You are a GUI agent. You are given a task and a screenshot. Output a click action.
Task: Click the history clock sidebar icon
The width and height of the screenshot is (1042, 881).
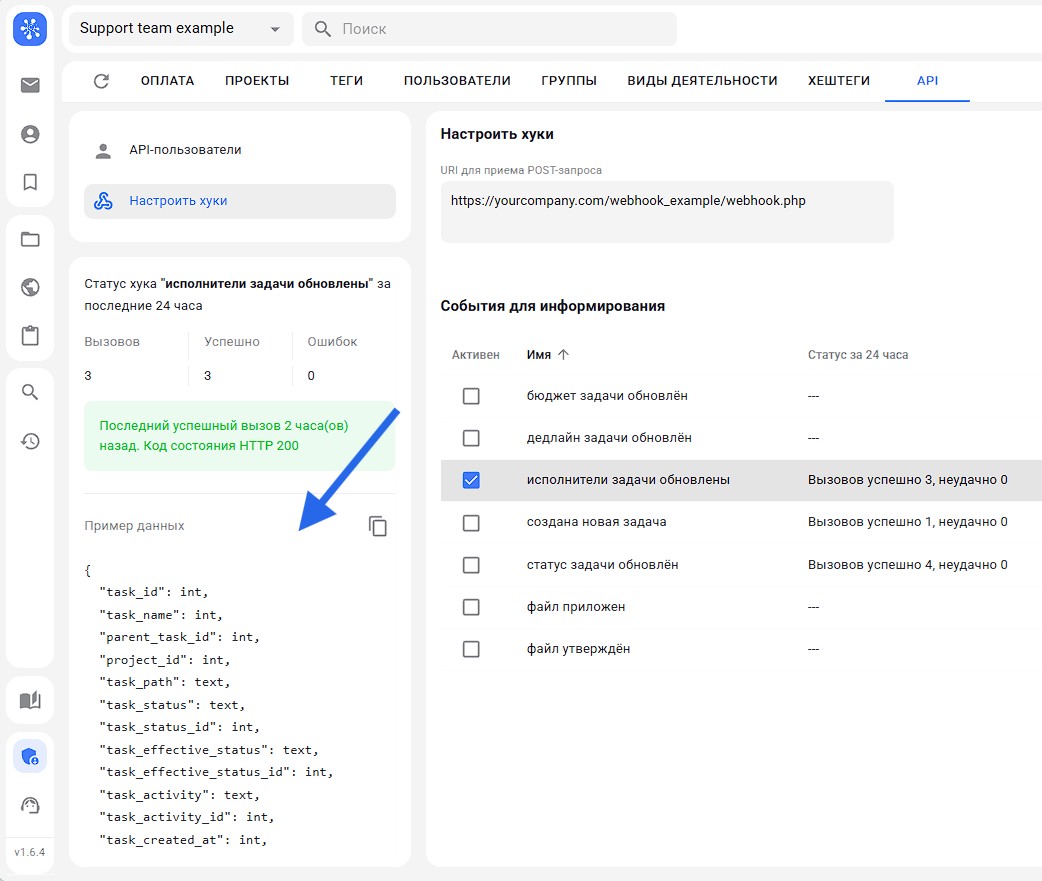pos(30,441)
